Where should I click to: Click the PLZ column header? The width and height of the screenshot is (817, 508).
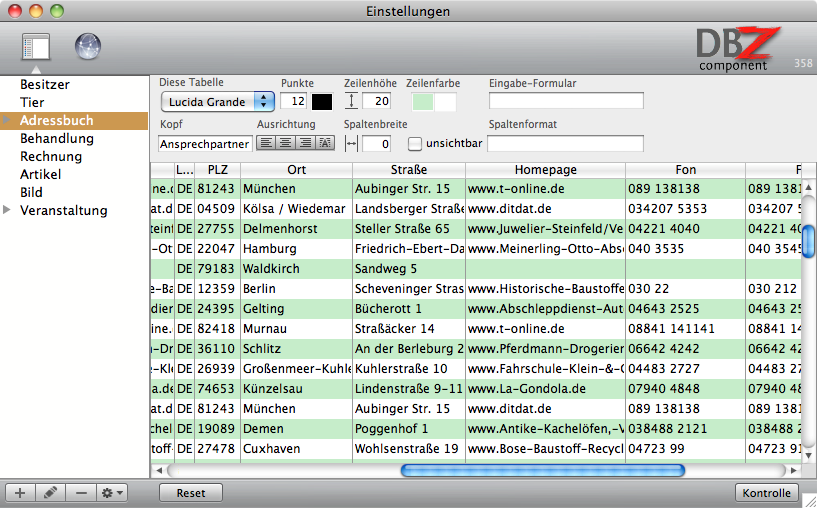(217, 170)
